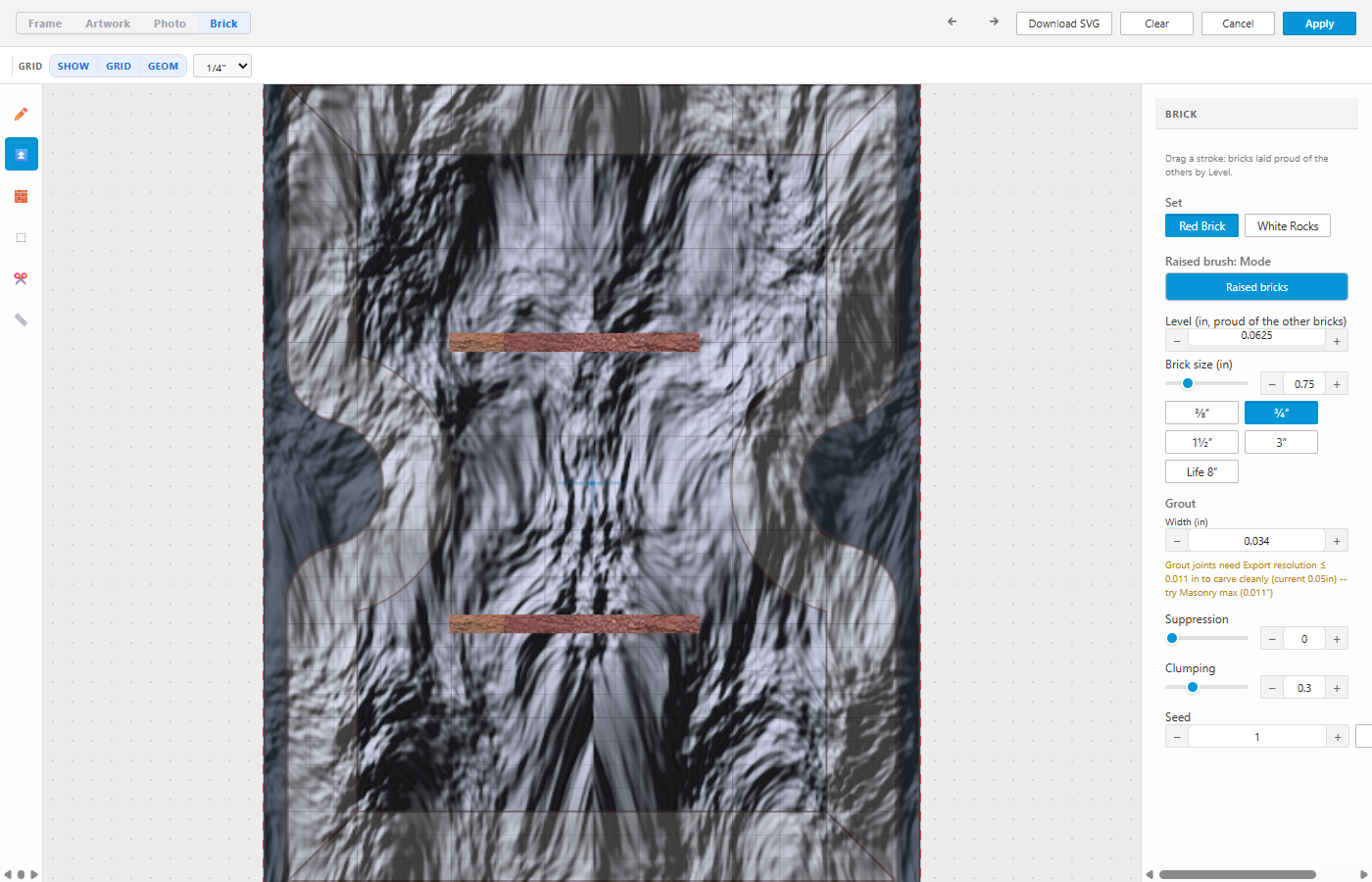Select the 1½" brick size preset
Screen dimensions: 1372x882
pyautogui.click(x=1201, y=442)
